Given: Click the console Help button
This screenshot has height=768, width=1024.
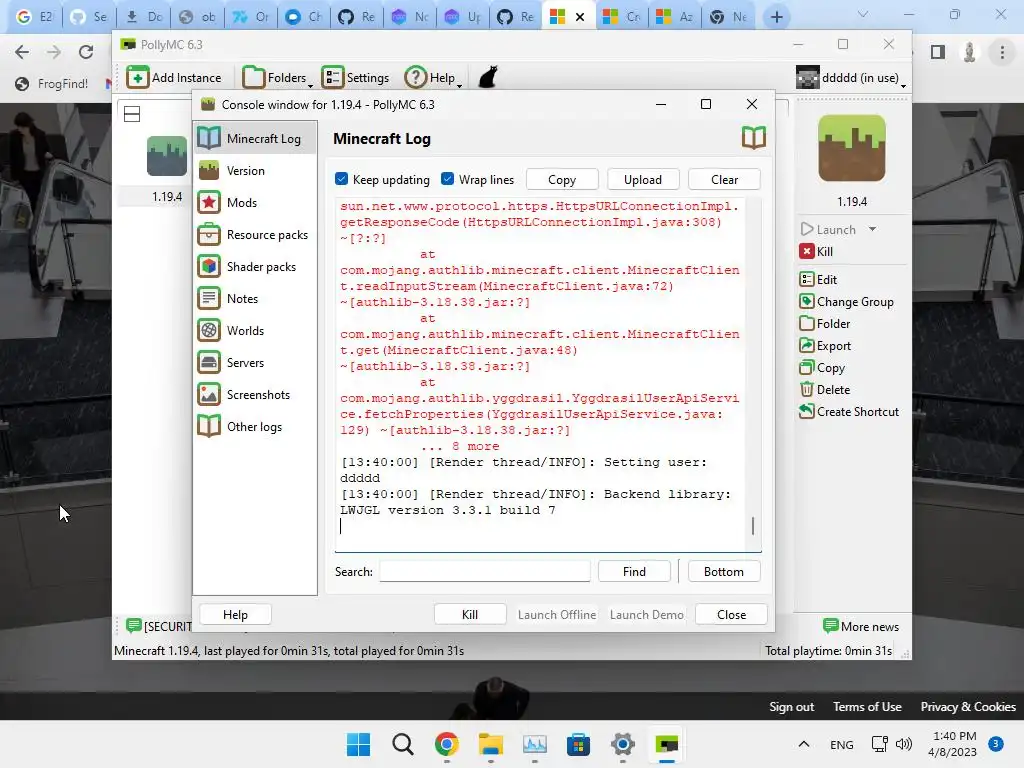Looking at the screenshot, I should pos(235,615).
